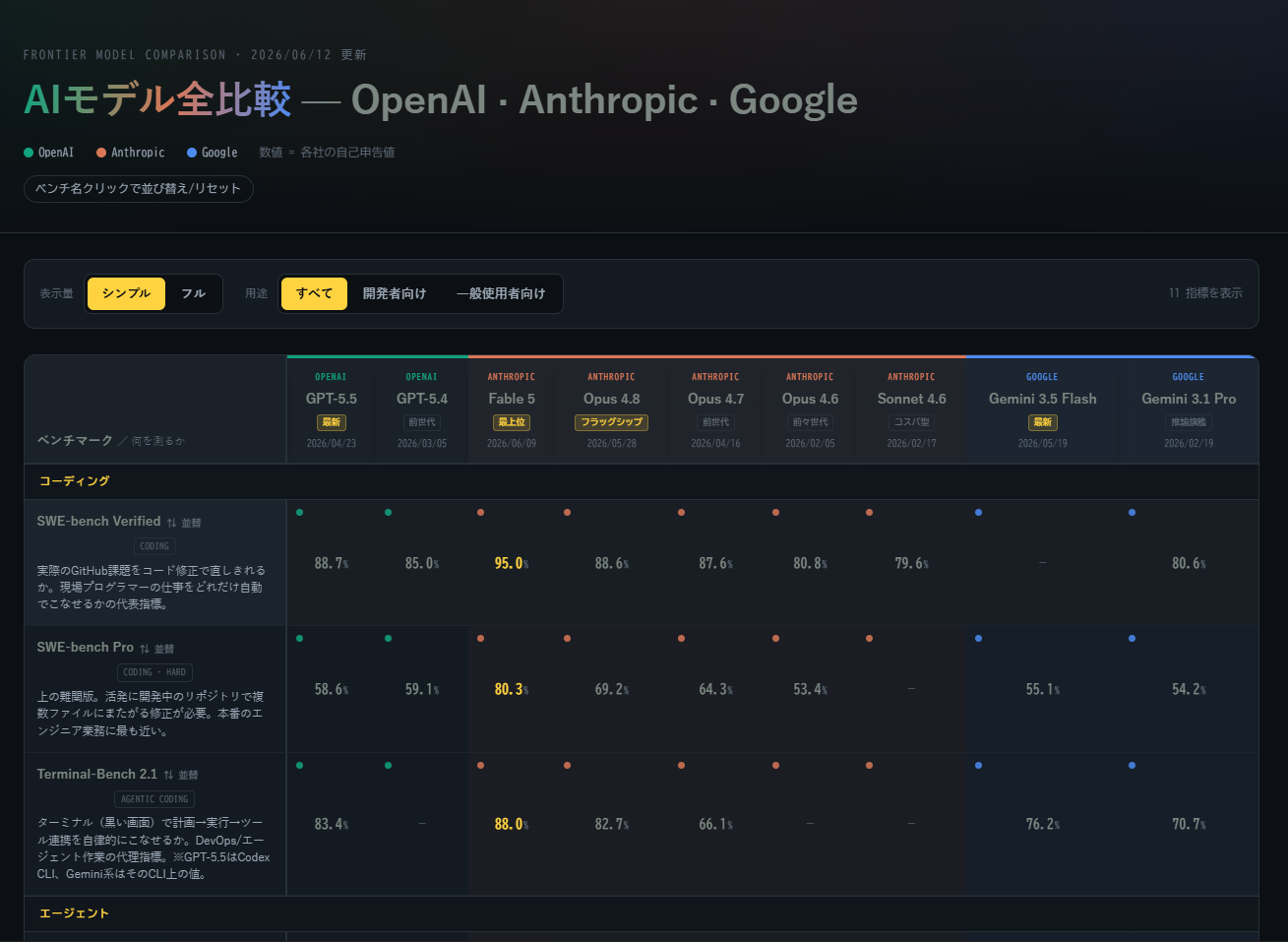Click the 95.0% Fable 5 score
This screenshot has height=942, width=1288.
pos(512,563)
